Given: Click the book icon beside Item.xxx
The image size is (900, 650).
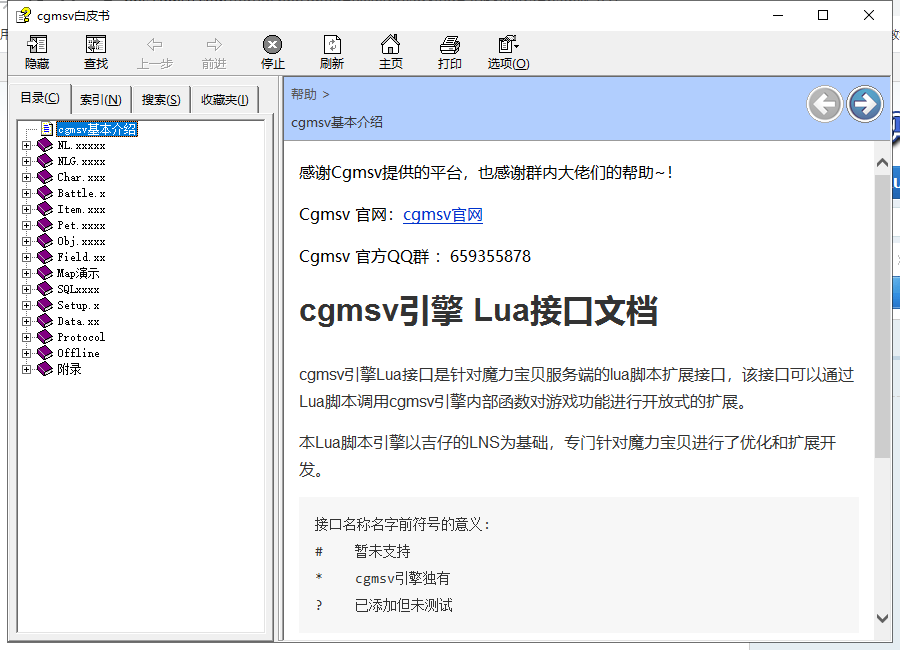Looking at the screenshot, I should (45, 209).
